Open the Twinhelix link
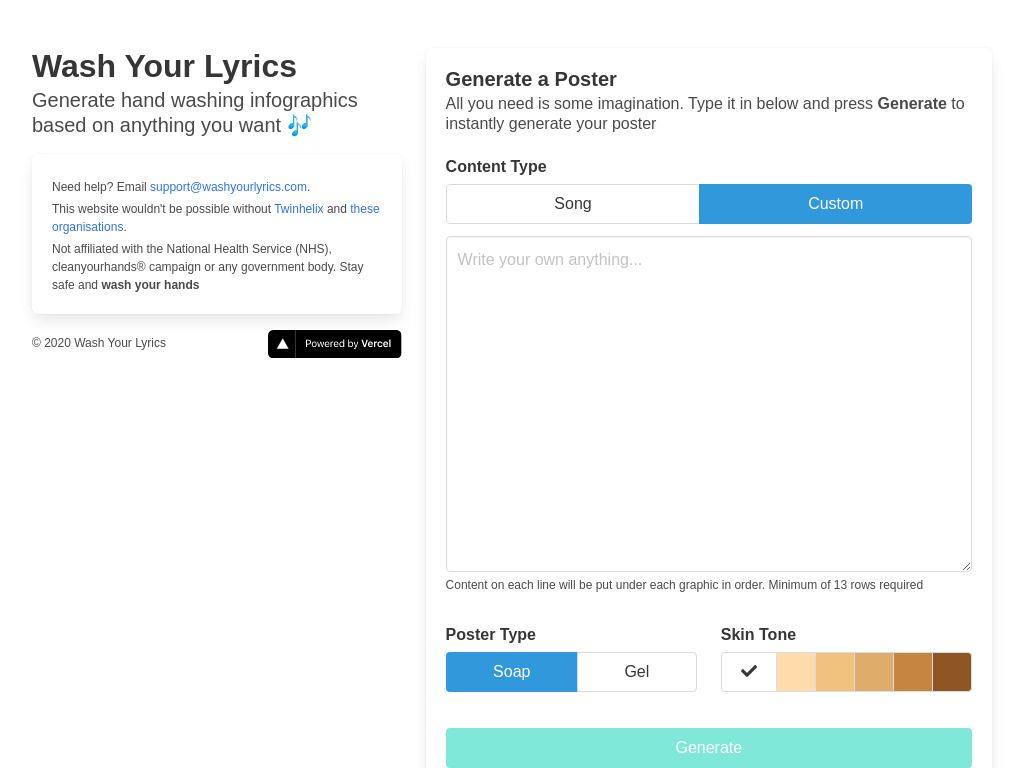The width and height of the screenshot is (1024, 768). coord(298,209)
